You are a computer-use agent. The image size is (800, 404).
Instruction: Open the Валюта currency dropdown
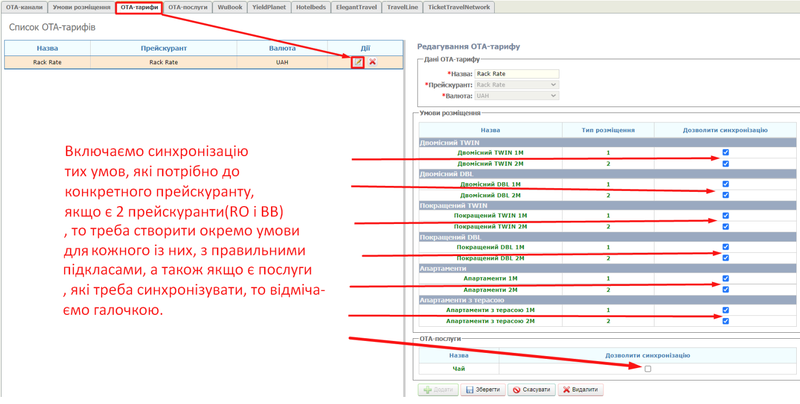516,96
